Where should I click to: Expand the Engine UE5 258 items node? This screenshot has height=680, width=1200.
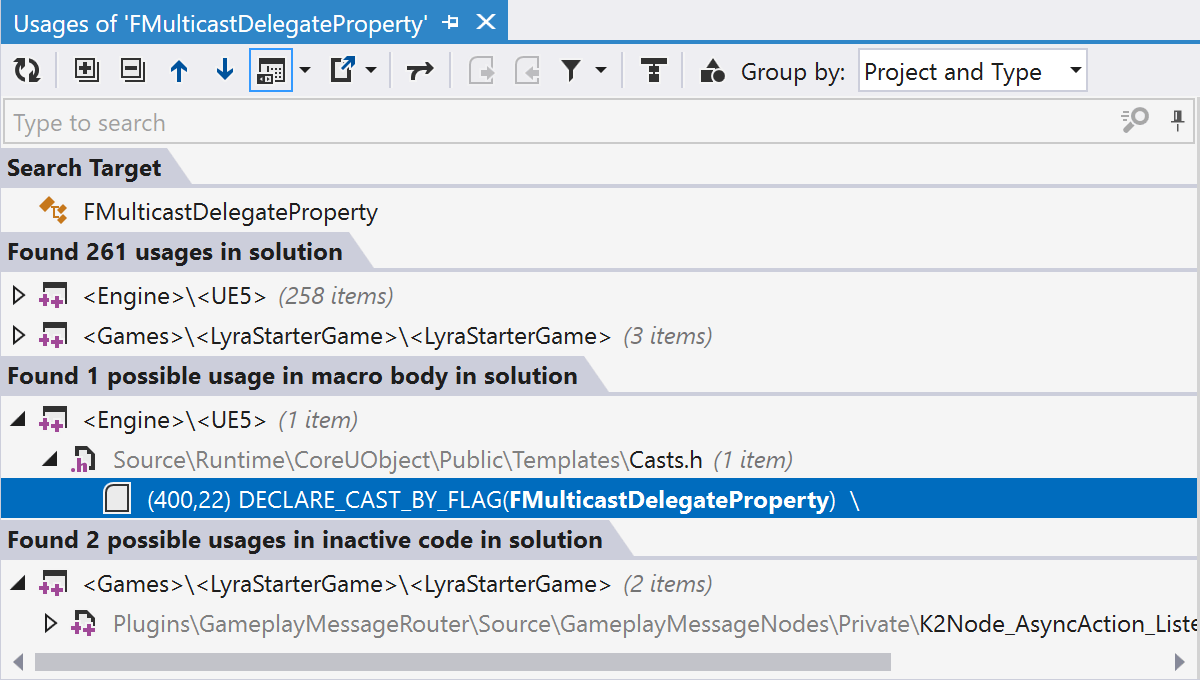pyautogui.click(x=18, y=296)
